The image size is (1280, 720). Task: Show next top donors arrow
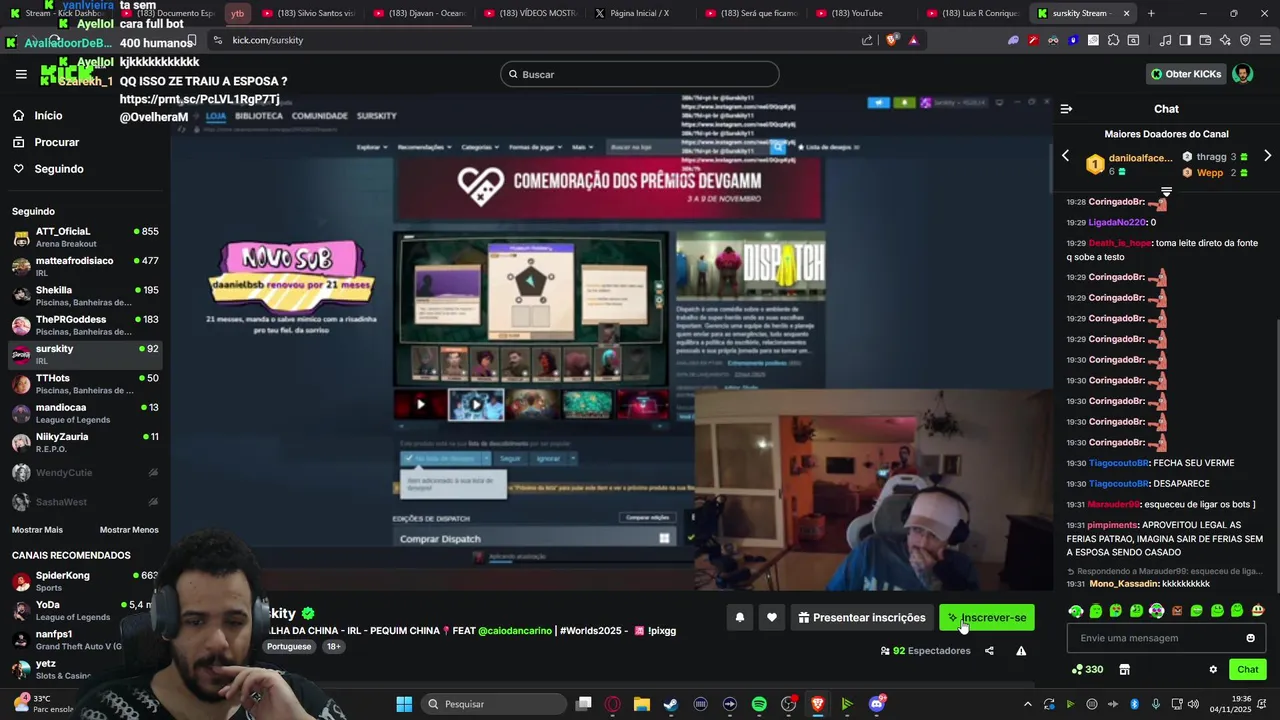1267,156
